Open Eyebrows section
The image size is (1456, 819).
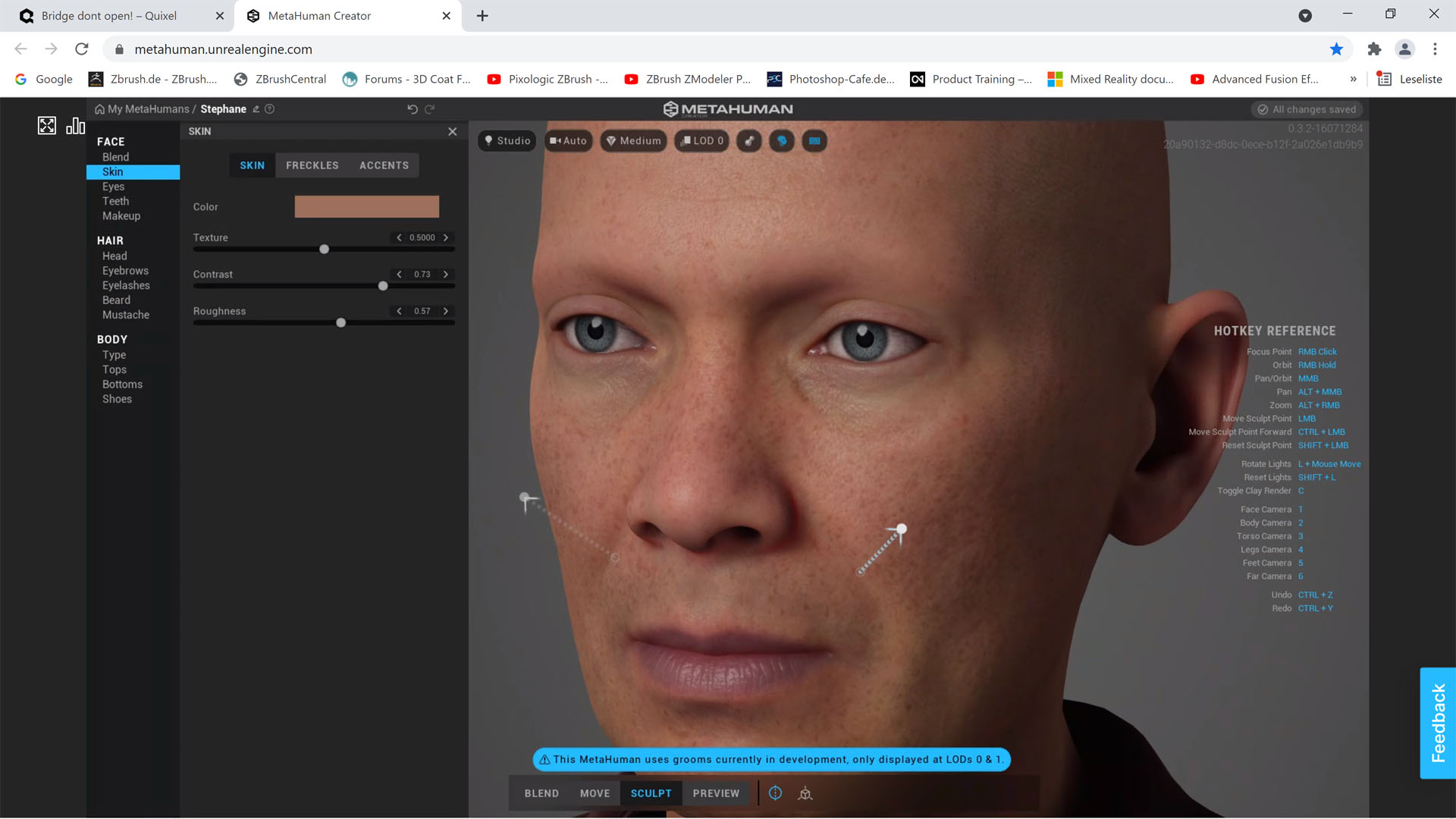pos(125,271)
